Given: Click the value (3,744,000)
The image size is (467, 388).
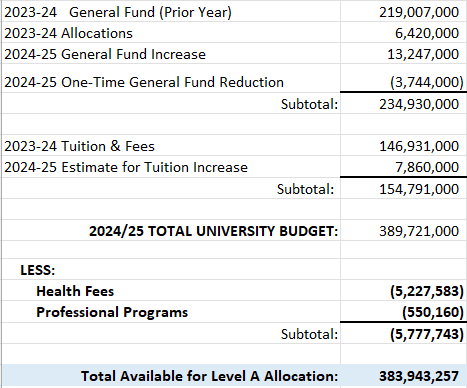Looking at the screenshot, I should tap(427, 82).
